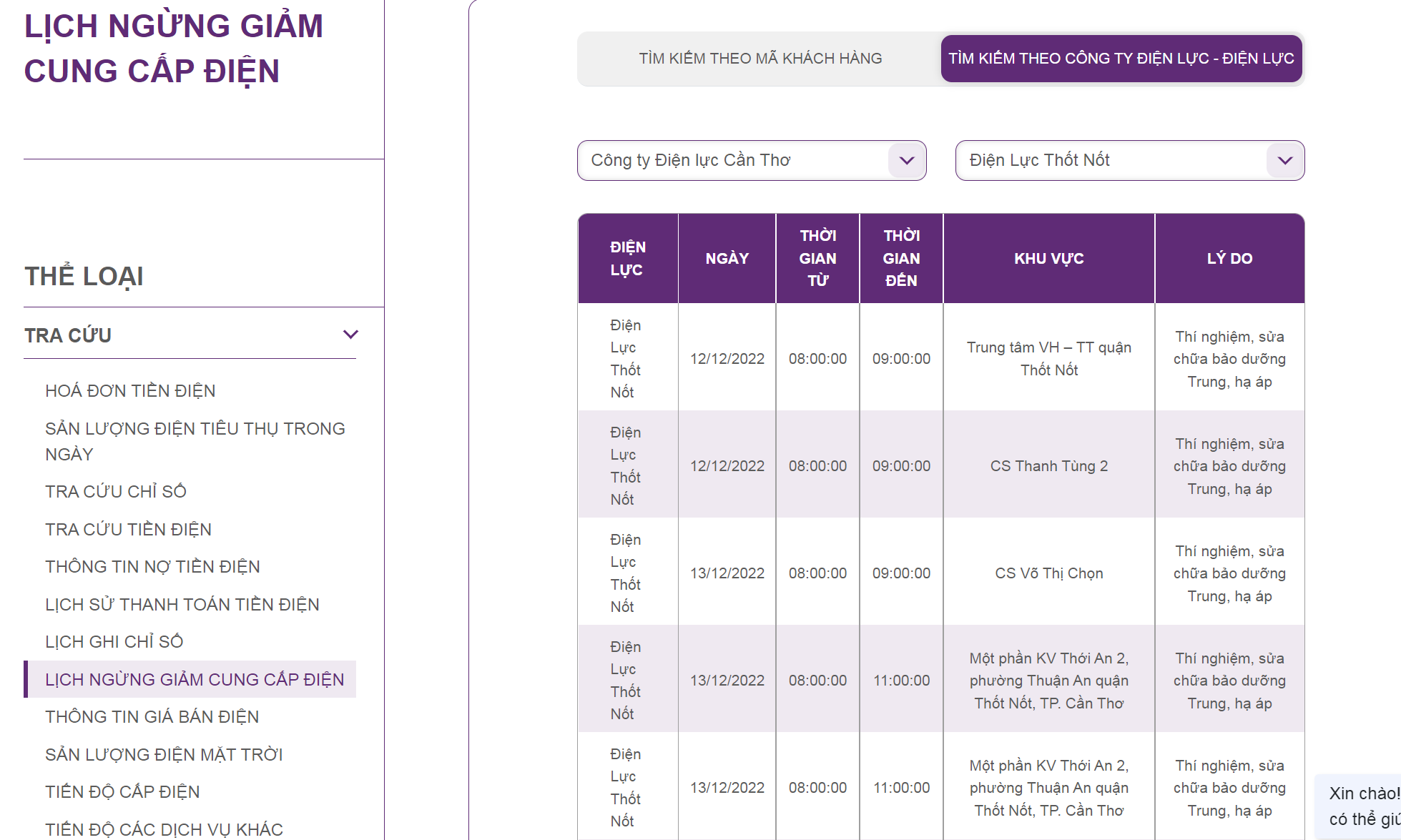
Task: Go to Sản lượng điện mặt trời
Action: coord(164,755)
